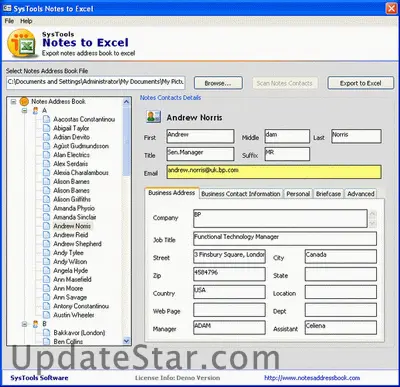Click the contact tree scroll up arrow
Image resolution: width=400 pixels, height=387 pixels.
(x=126, y=101)
